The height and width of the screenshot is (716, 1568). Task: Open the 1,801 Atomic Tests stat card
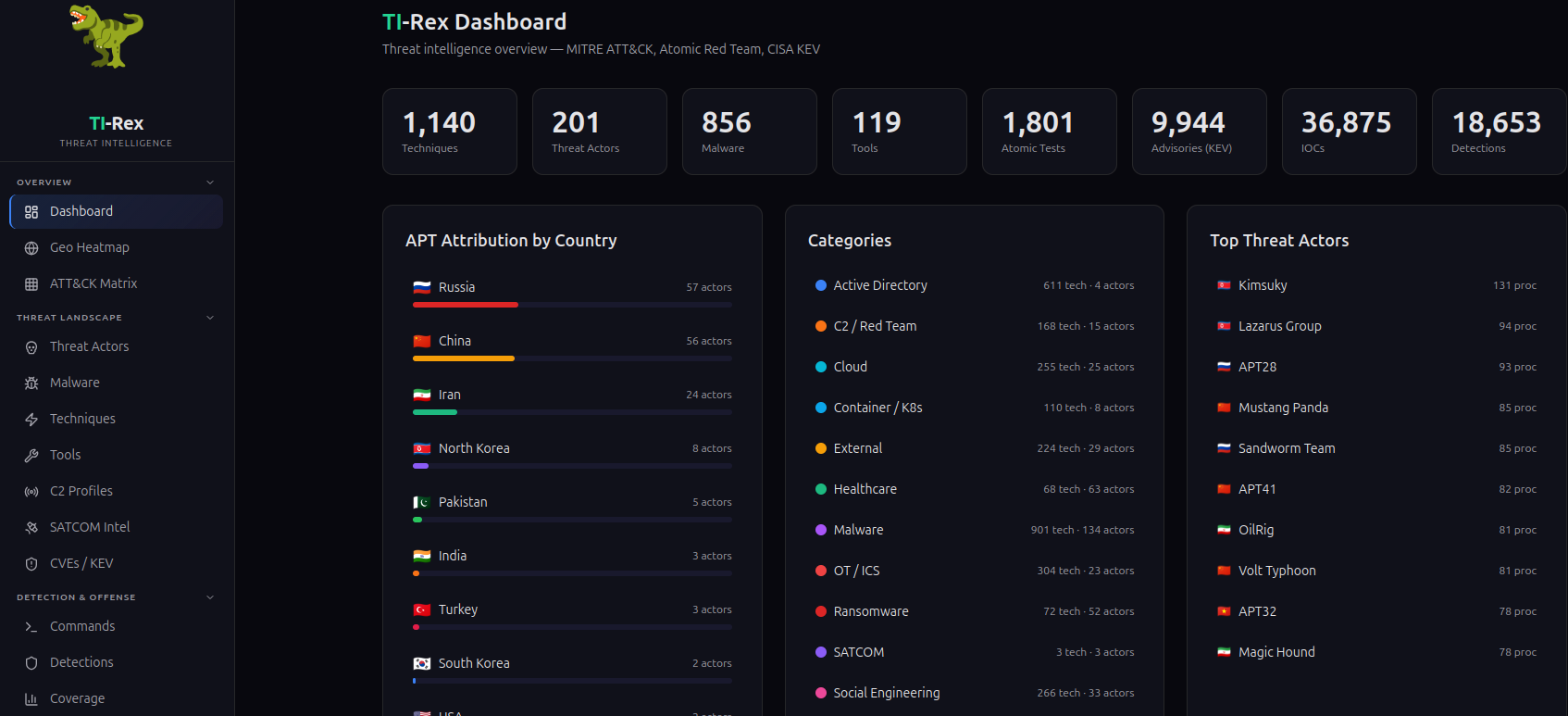(x=1050, y=132)
